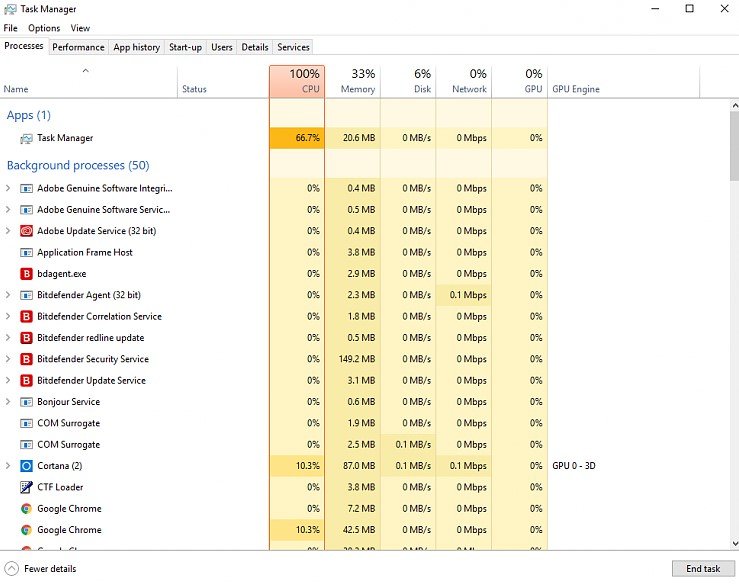This screenshot has width=739, height=584.
Task: Sort by the Name column header
Action: pyautogui.click(x=89, y=82)
